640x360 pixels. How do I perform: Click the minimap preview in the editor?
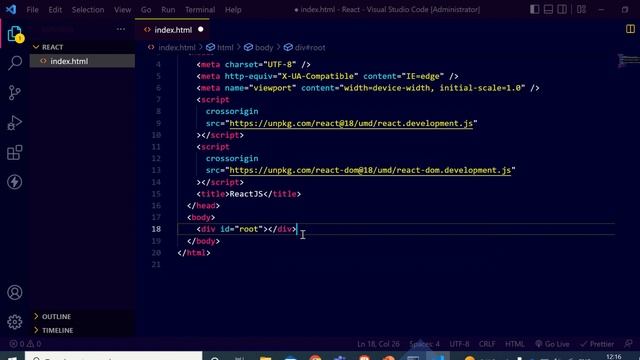(628, 61)
